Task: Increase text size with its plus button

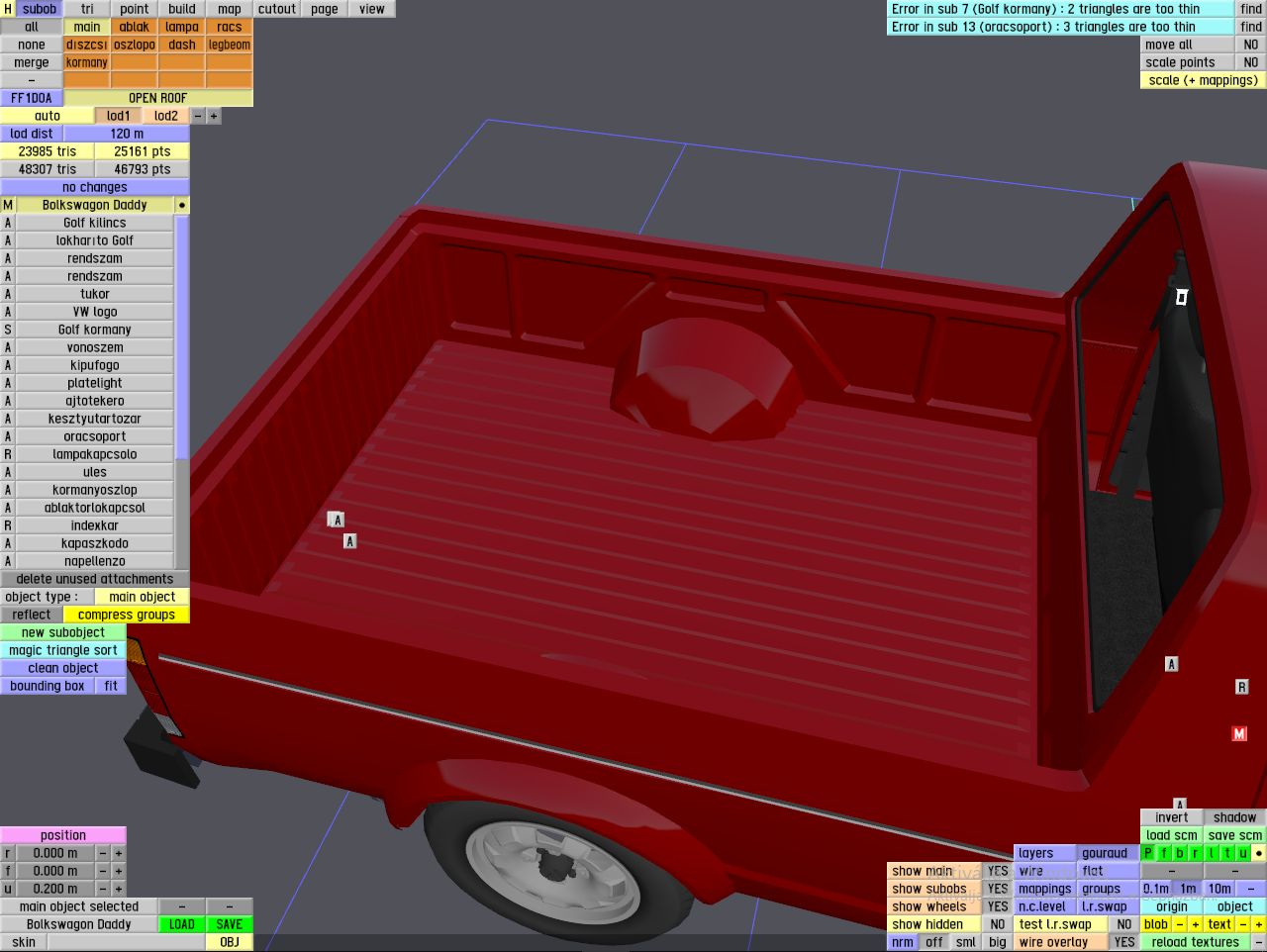Action: tap(1259, 924)
